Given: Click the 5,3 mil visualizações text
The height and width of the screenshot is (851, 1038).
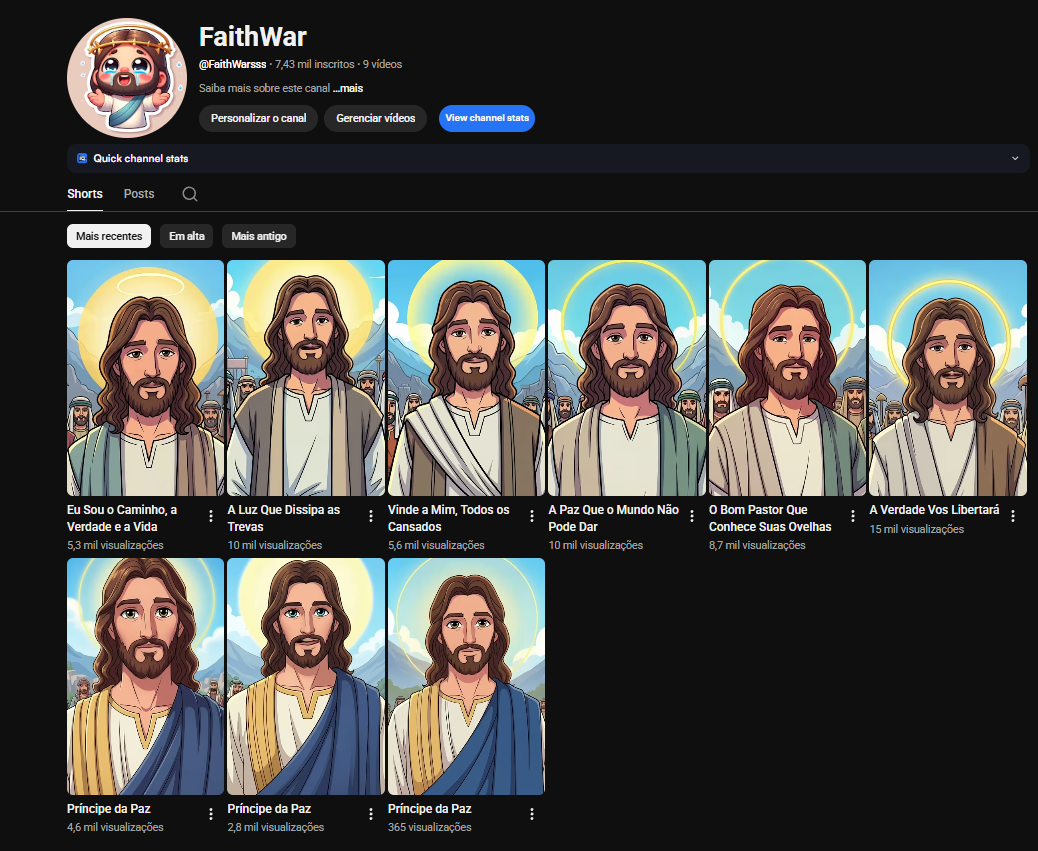Looking at the screenshot, I should click(x=115, y=545).
